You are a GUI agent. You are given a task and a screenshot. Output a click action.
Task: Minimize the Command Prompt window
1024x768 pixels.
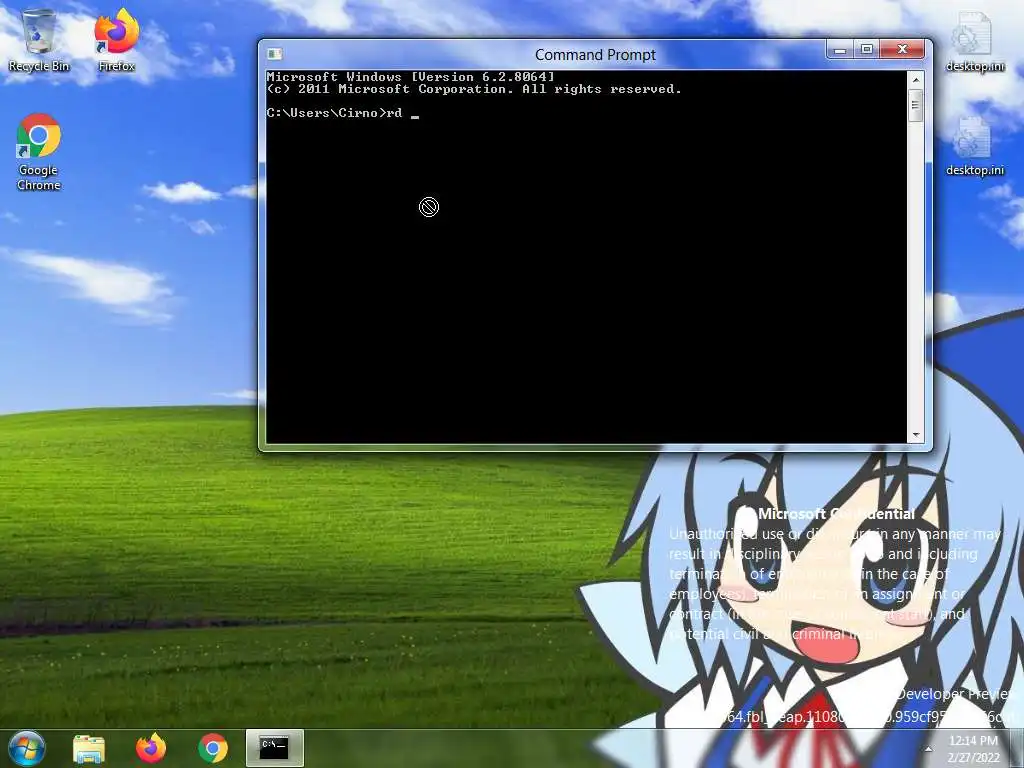coord(840,50)
